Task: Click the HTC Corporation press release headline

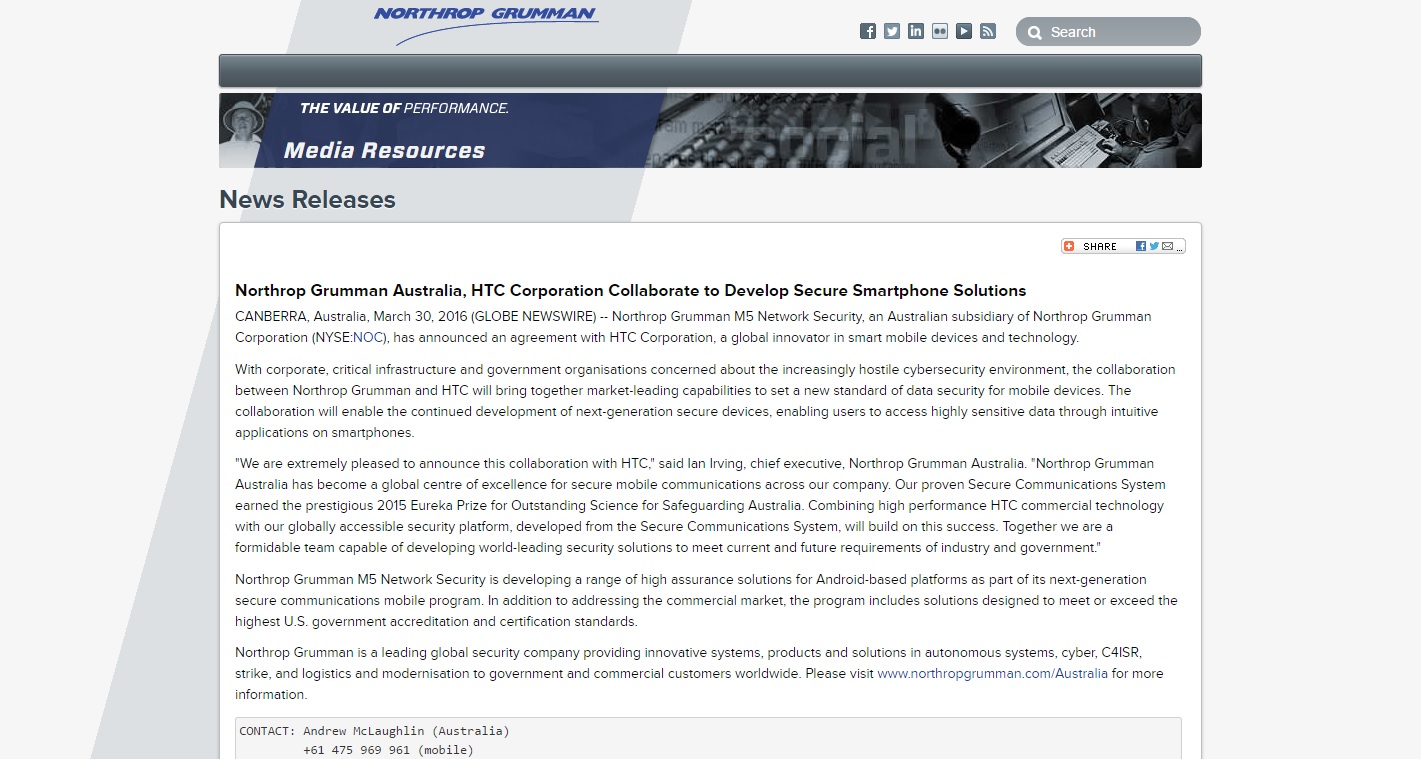Action: [630, 290]
